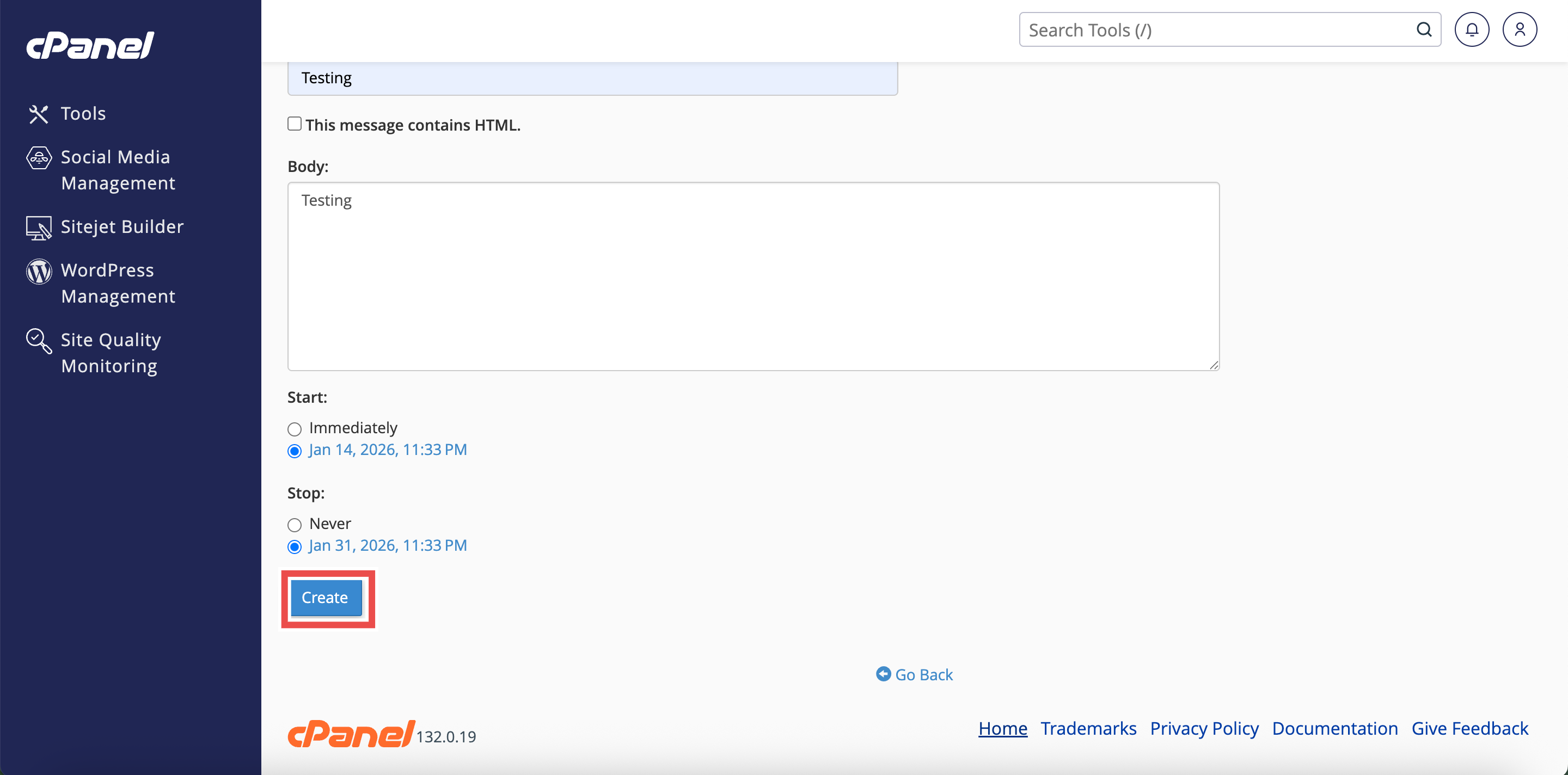Image resolution: width=1568 pixels, height=775 pixels.
Task: Enable "This message contains HTML" checkbox
Action: point(295,124)
